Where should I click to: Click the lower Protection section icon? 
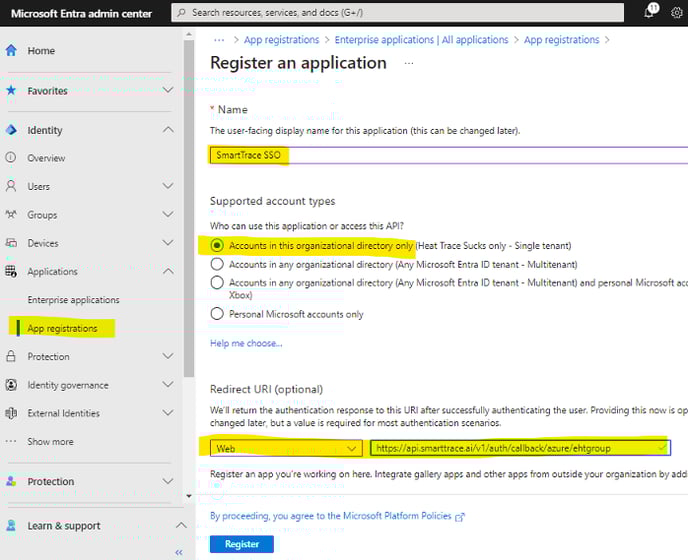11,481
